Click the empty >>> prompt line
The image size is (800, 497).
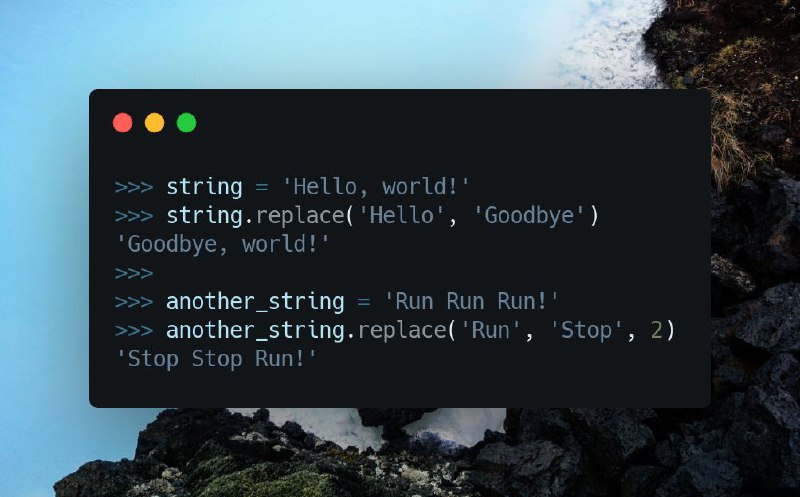tap(134, 274)
